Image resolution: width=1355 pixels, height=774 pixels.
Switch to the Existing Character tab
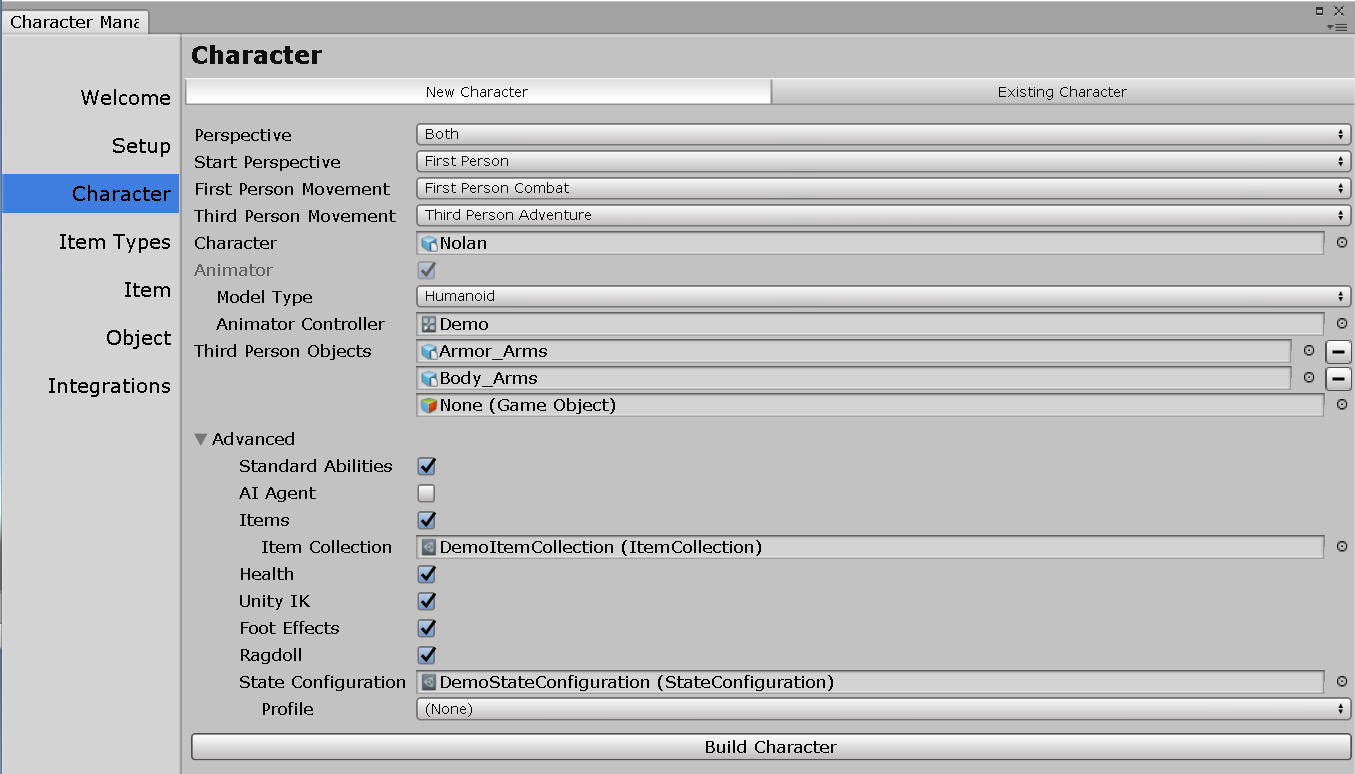coord(1062,91)
